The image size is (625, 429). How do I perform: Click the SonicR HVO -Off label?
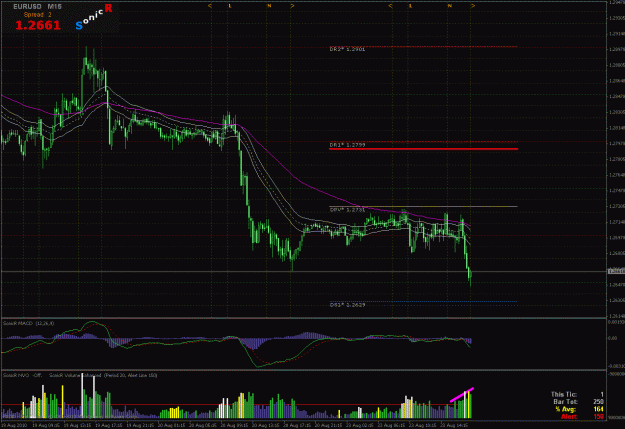(x=22, y=375)
